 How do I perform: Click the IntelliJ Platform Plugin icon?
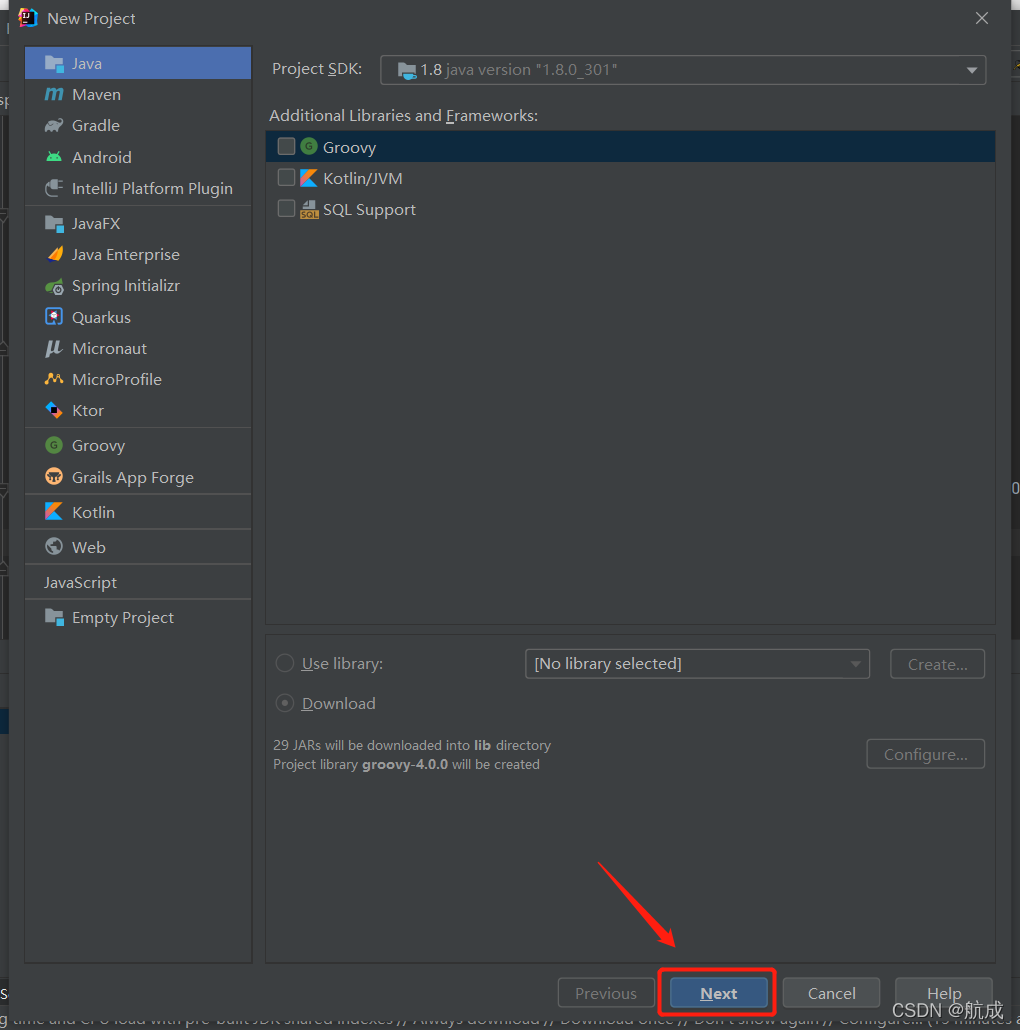(x=54, y=188)
